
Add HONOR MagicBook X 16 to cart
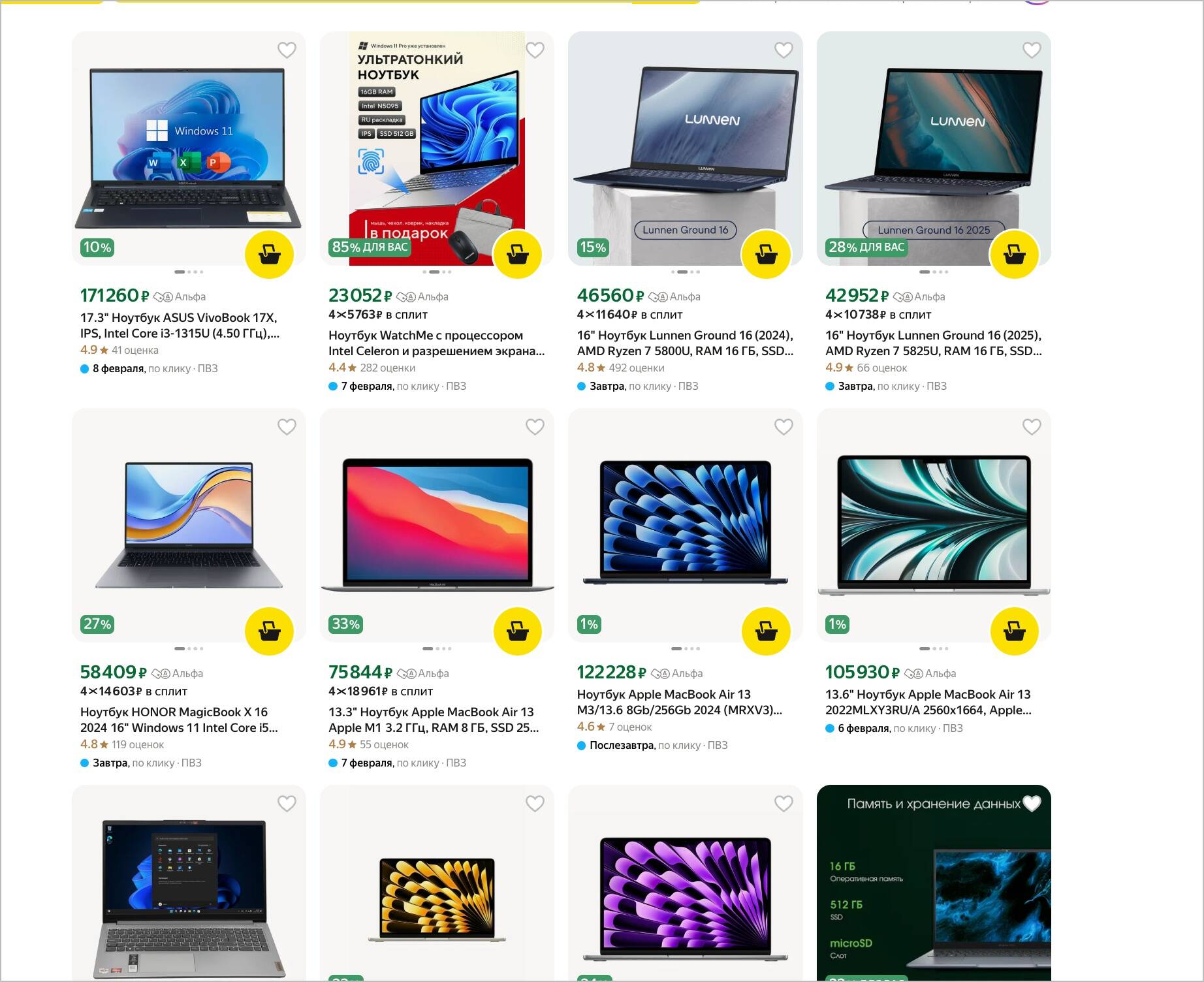[269, 631]
